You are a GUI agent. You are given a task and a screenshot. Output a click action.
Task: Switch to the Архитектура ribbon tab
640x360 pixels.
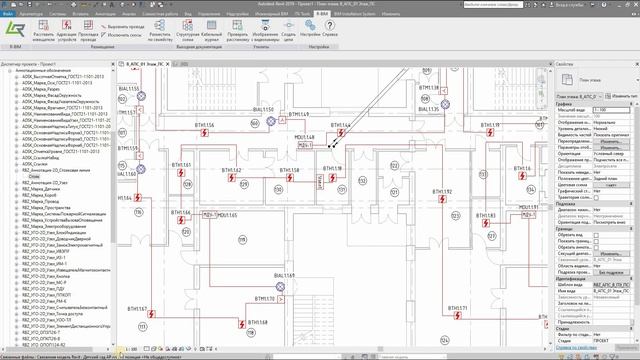click(x=31, y=13)
